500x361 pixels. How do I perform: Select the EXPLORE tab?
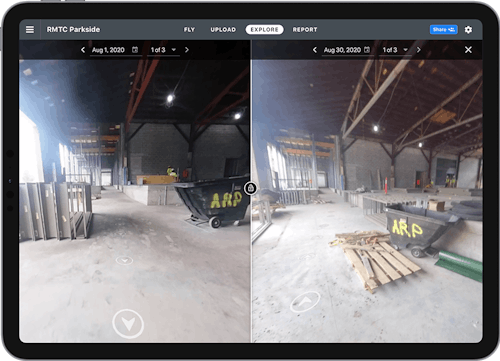[265, 30]
